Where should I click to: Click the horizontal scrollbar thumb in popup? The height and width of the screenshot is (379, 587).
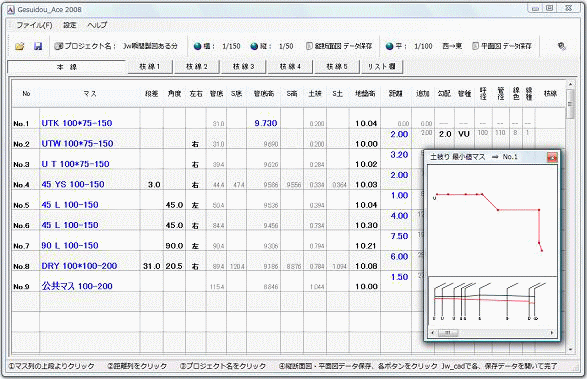coord(448,333)
